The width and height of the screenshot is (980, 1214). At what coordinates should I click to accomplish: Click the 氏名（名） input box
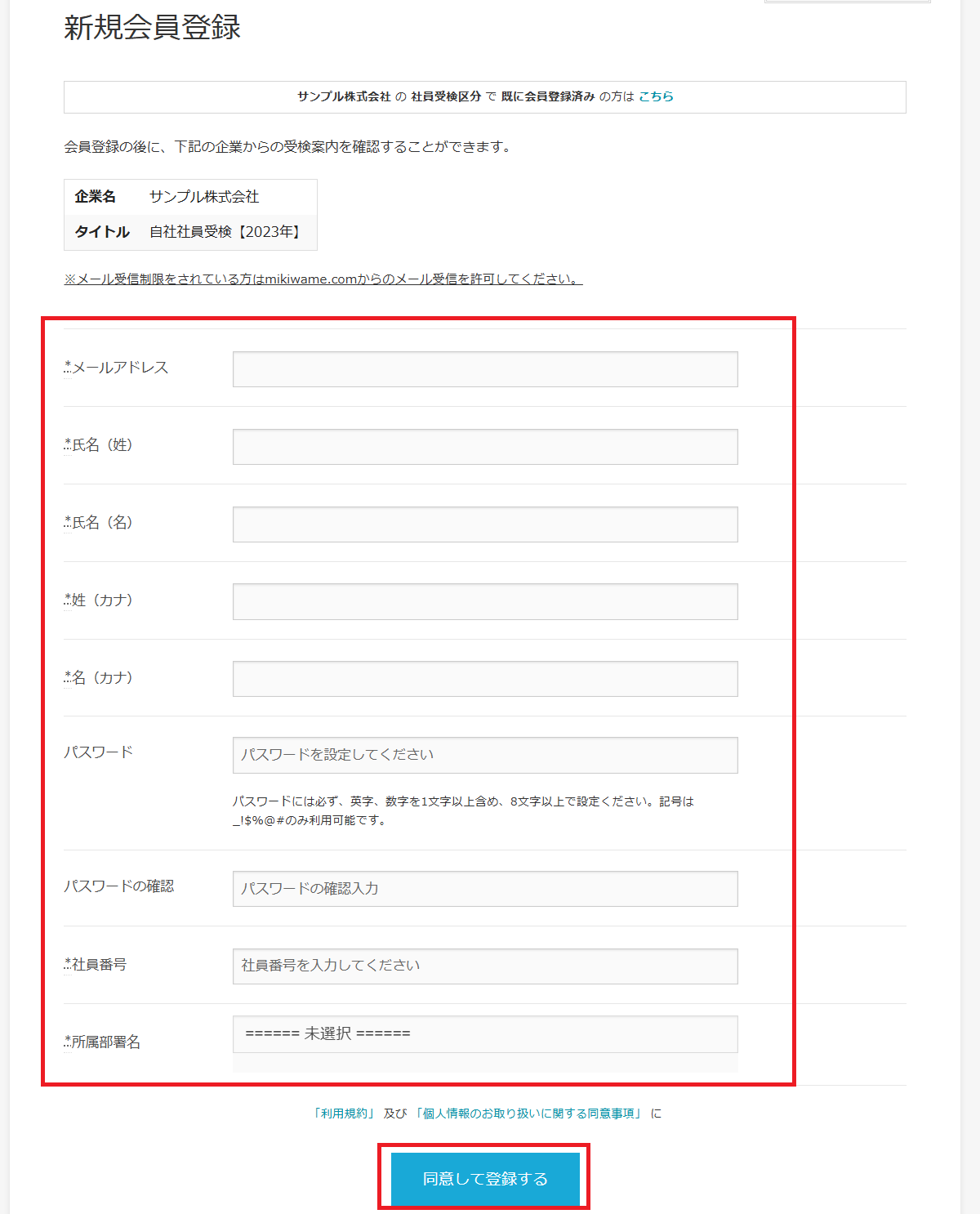(485, 524)
